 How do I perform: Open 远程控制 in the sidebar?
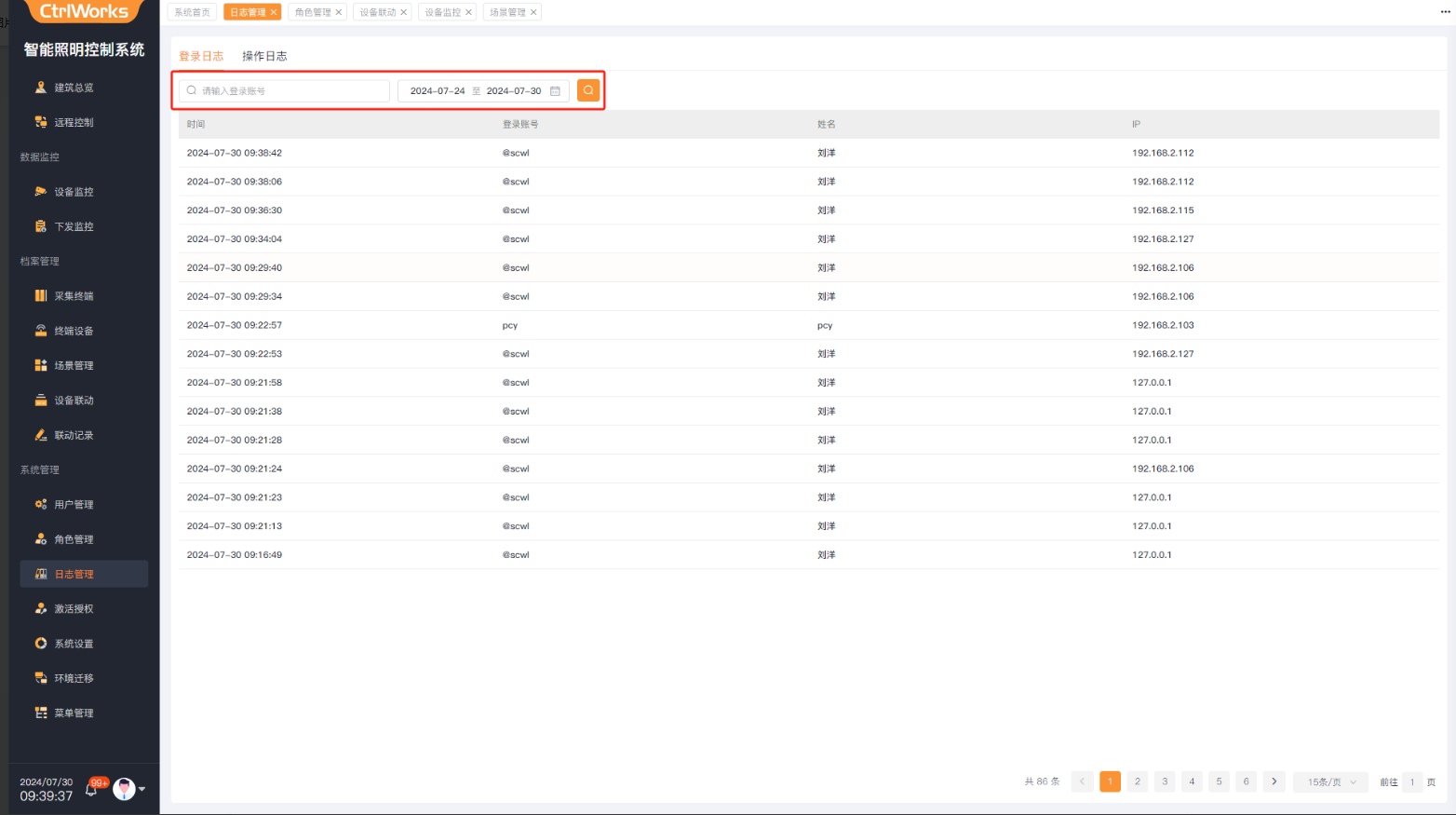pyautogui.click(x=74, y=122)
